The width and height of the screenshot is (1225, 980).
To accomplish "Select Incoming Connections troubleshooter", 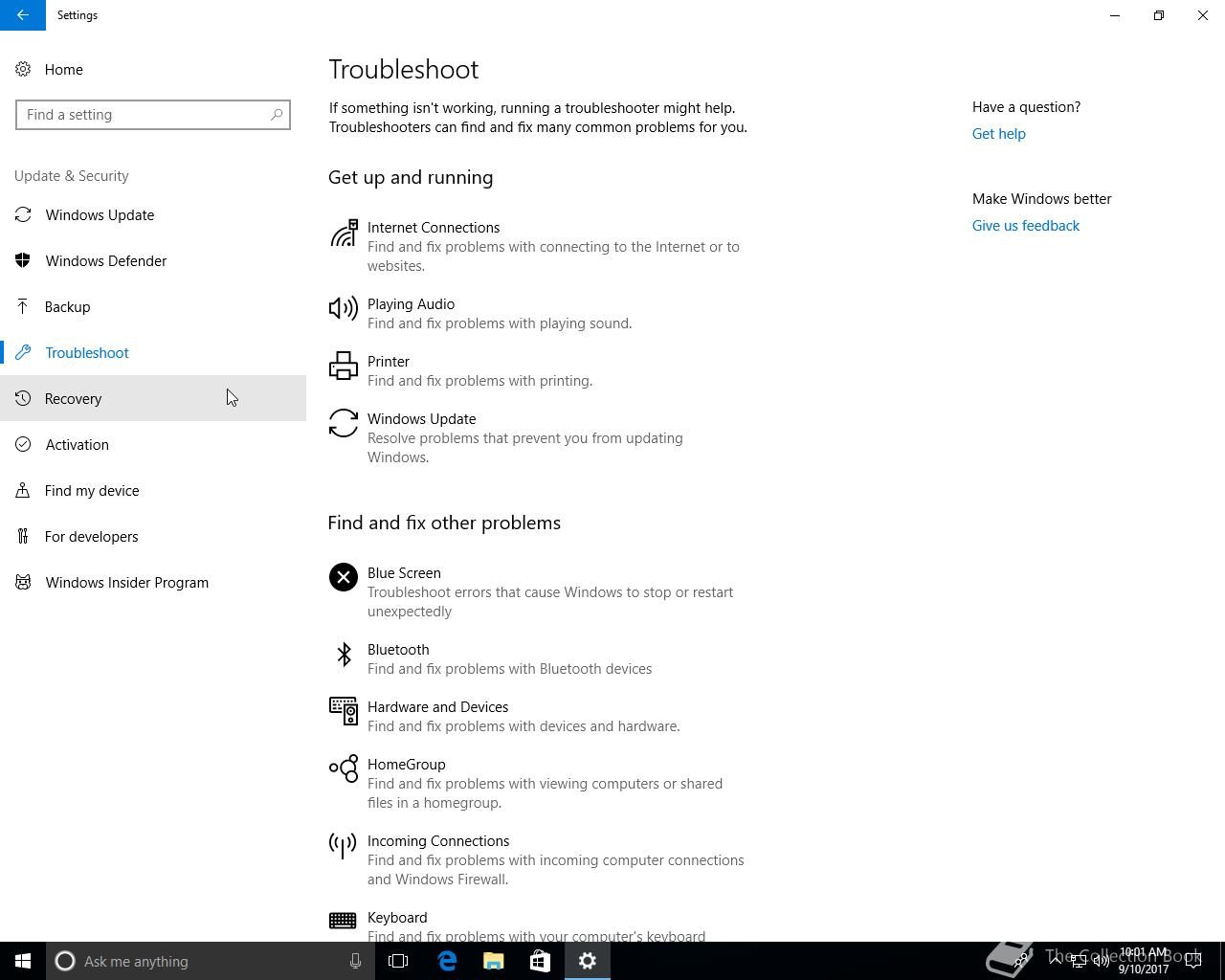I will (539, 860).
